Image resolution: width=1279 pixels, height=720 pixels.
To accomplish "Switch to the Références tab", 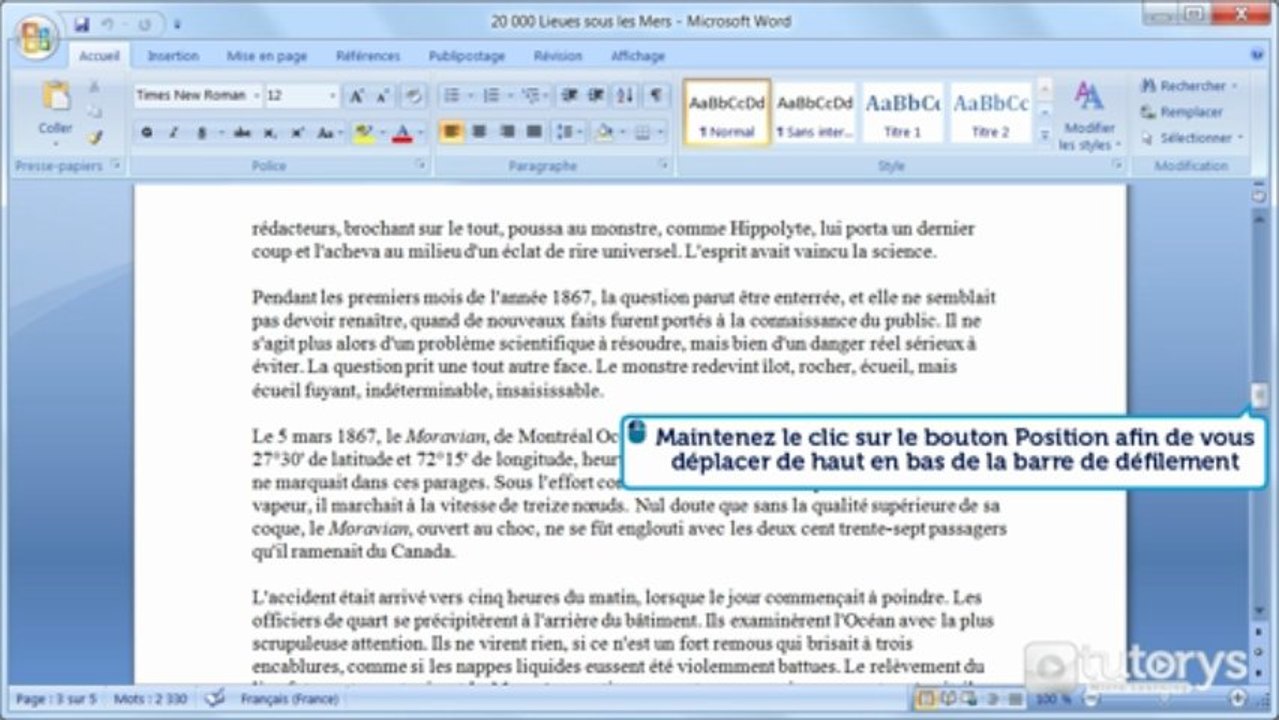I will tap(368, 56).
